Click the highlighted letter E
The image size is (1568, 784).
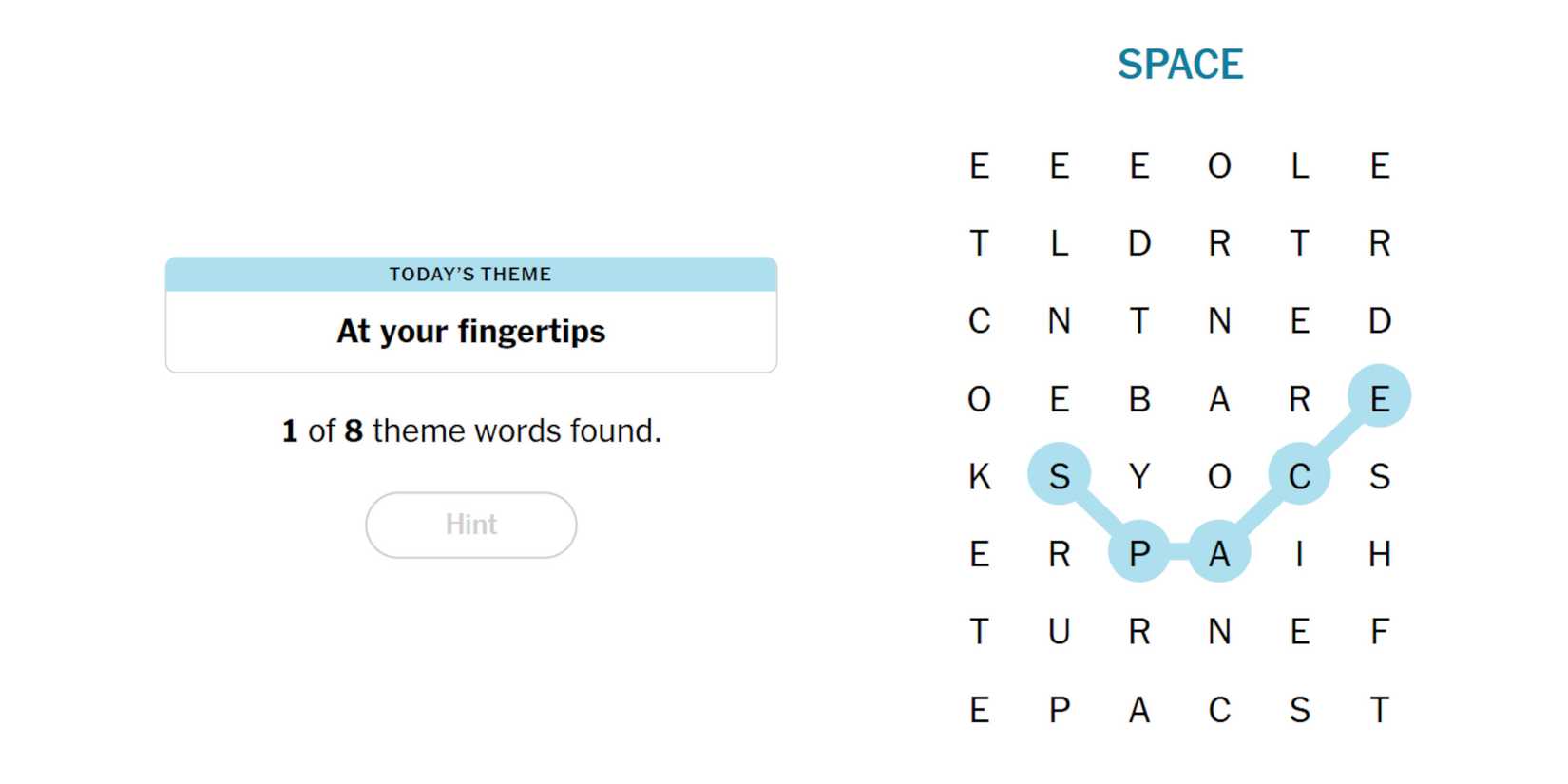pyautogui.click(x=1379, y=396)
